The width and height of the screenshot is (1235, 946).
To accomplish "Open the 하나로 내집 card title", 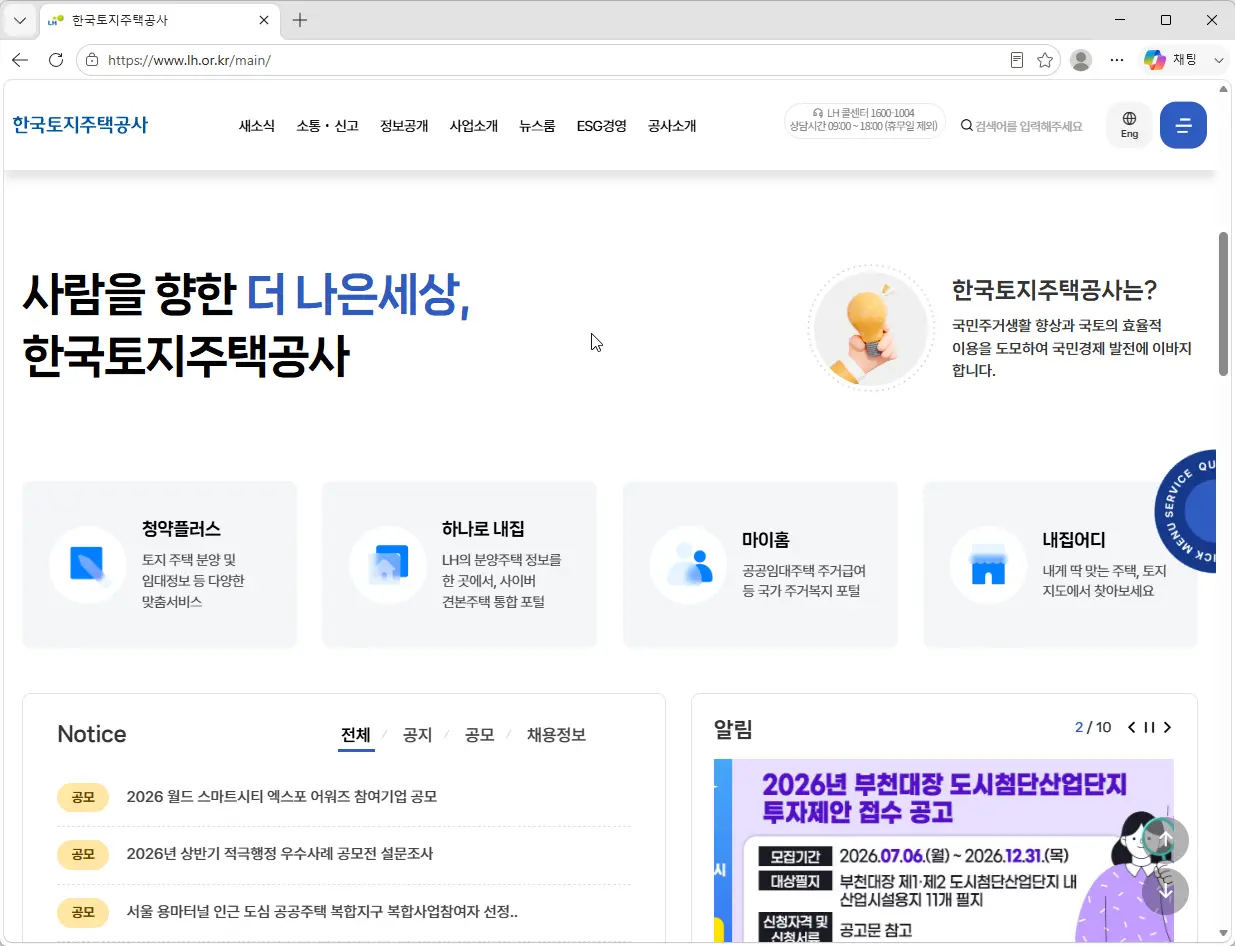I will pos(483,529).
